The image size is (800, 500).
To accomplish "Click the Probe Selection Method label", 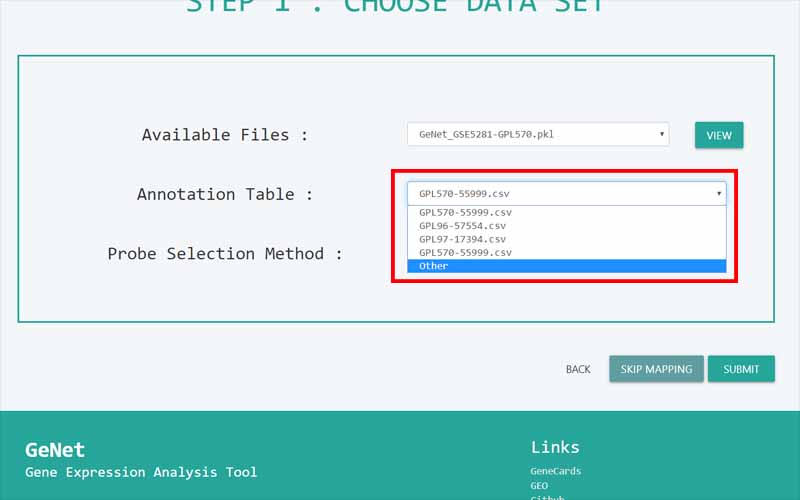I will [225, 254].
